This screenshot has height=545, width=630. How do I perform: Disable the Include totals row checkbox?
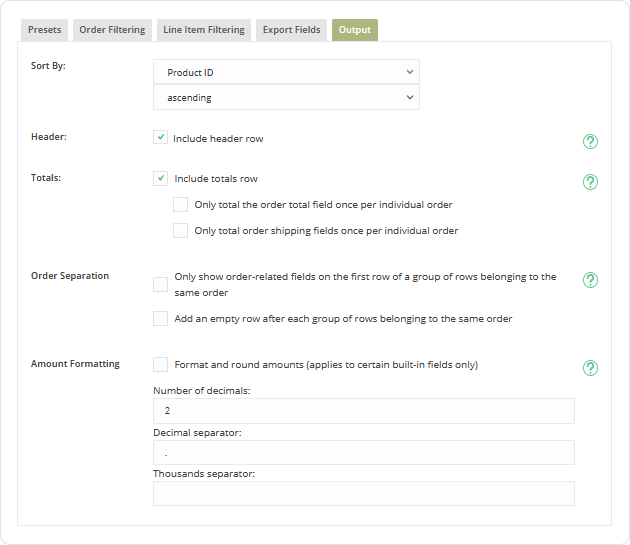coord(160,178)
